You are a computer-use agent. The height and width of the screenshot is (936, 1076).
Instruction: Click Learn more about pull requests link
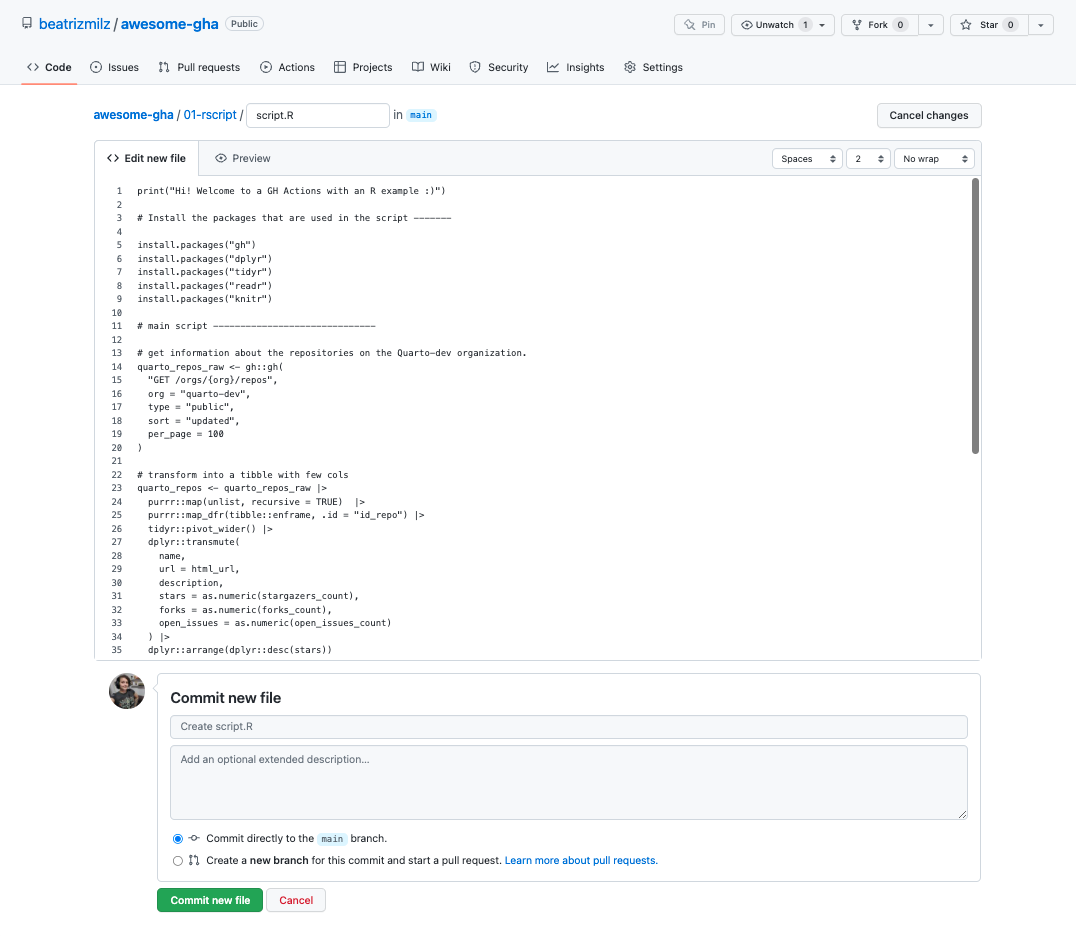[581, 860]
